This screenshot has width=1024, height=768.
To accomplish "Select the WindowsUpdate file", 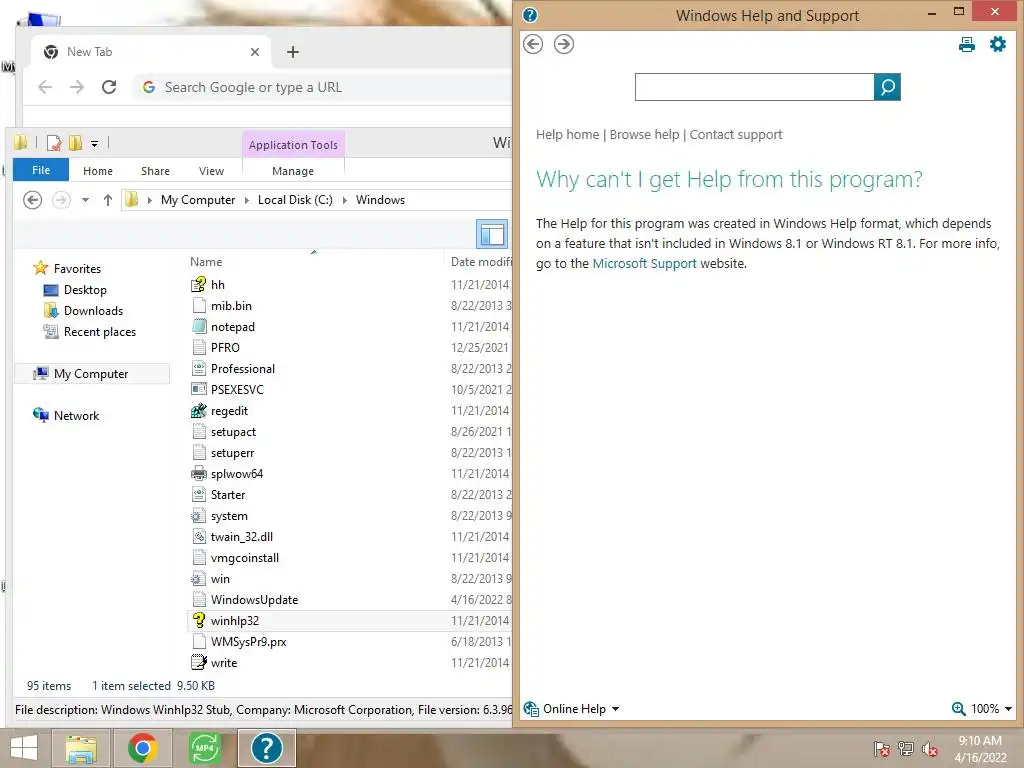I will pos(254,600).
